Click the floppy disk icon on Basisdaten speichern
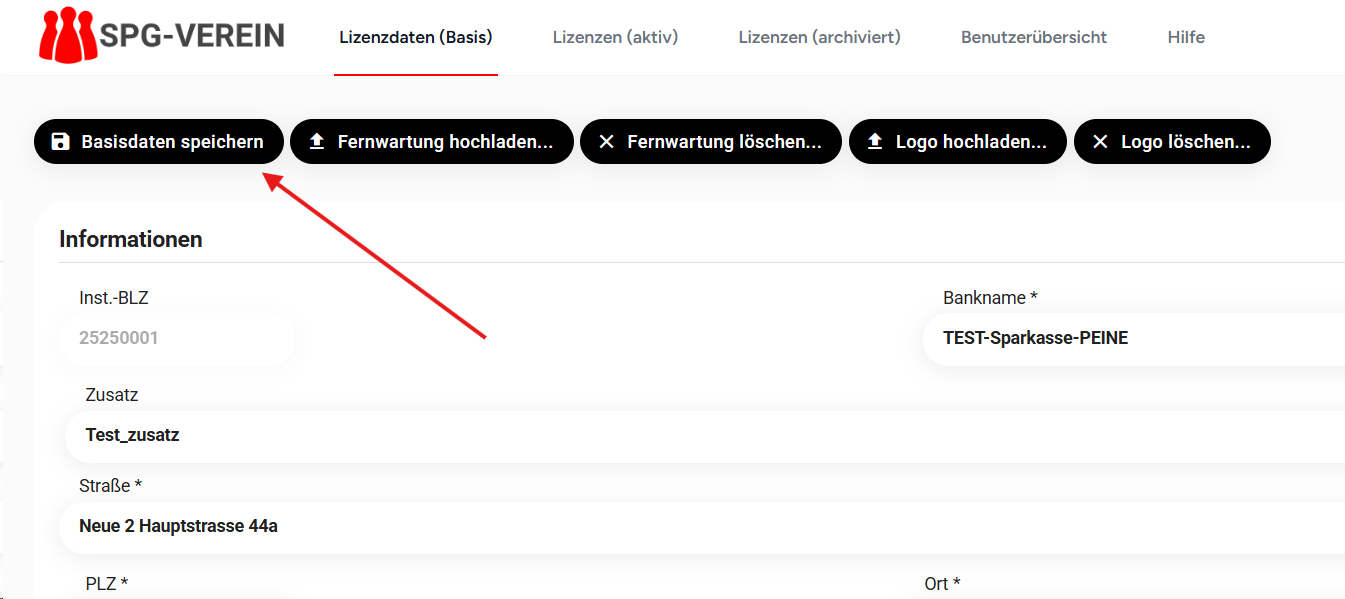The width and height of the screenshot is (1345, 599). pyautogui.click(x=61, y=142)
